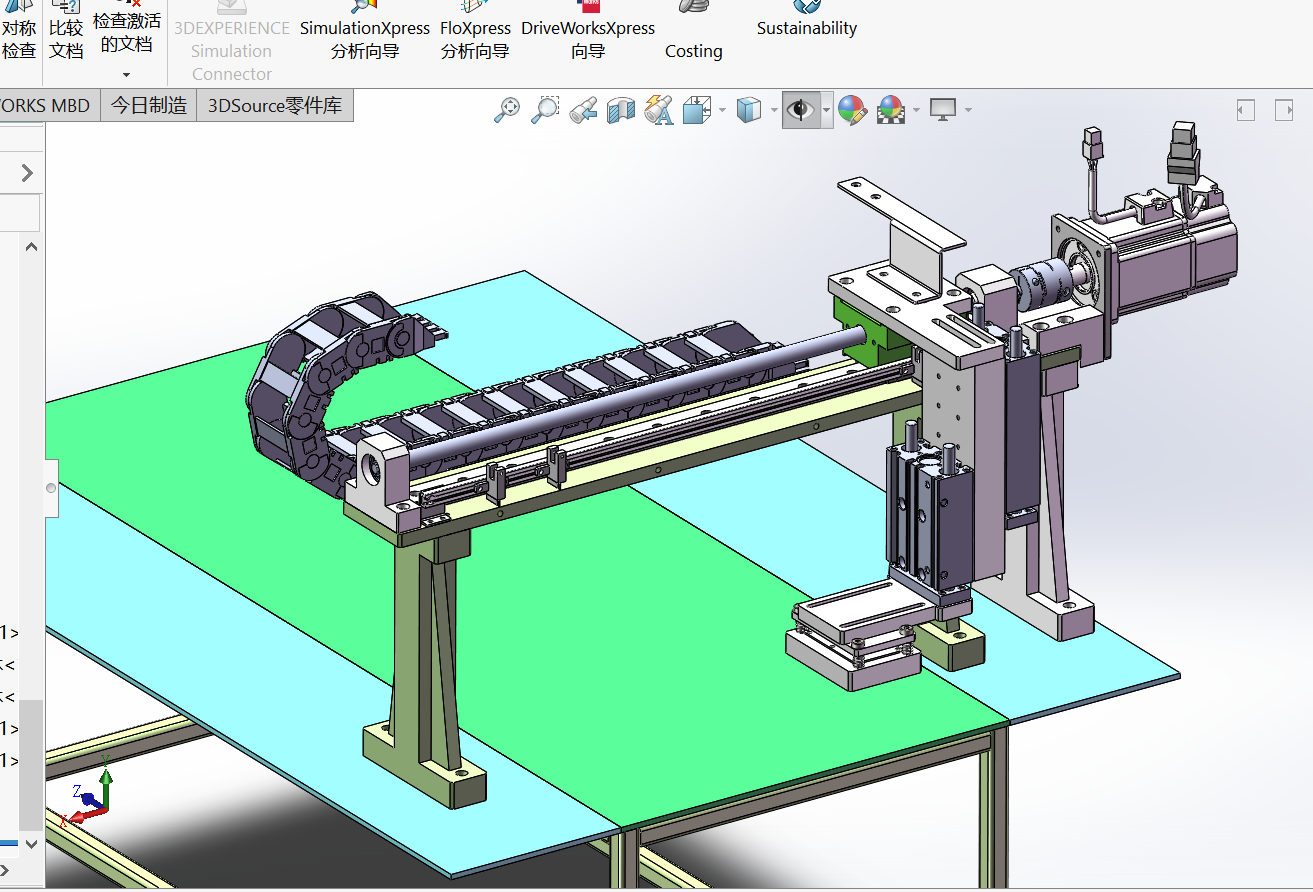Image resolution: width=1313 pixels, height=892 pixels.
Task: Open the 3DSource零件库 tab
Action: click(275, 105)
